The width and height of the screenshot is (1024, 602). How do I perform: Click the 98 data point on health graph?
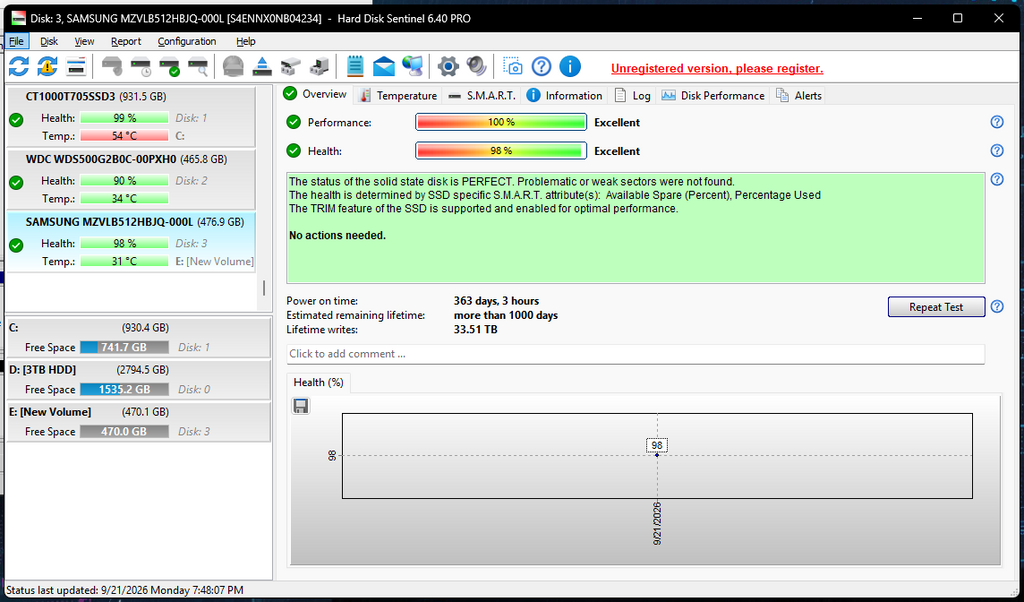pyautogui.click(x=657, y=454)
